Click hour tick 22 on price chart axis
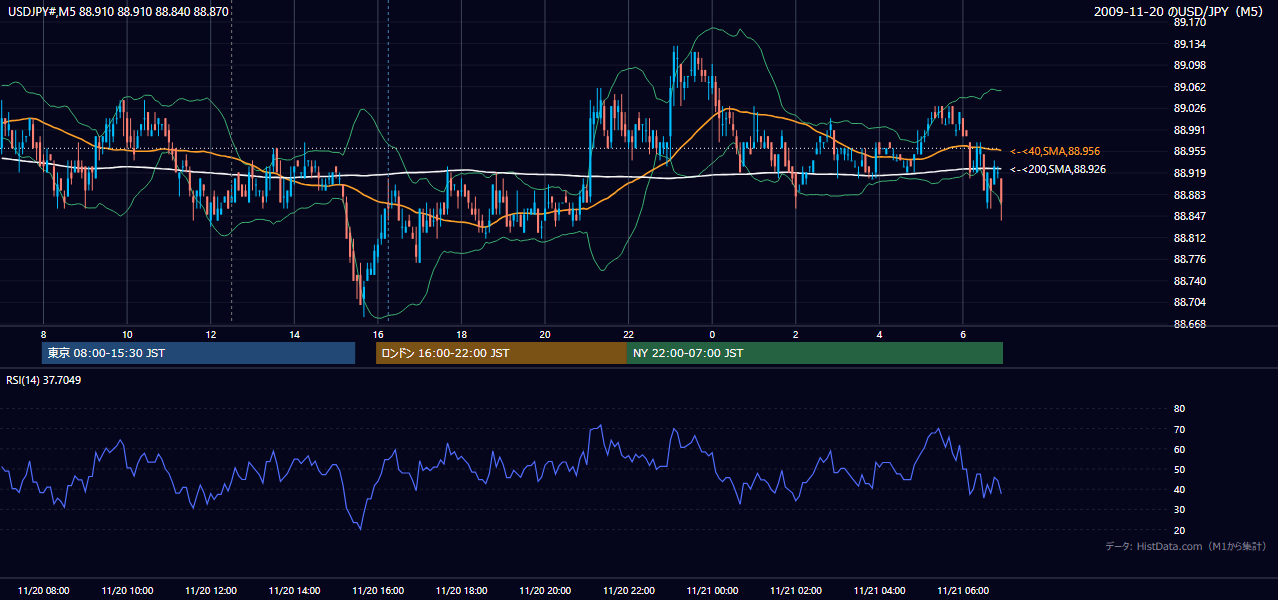The image size is (1278, 600). 628,334
